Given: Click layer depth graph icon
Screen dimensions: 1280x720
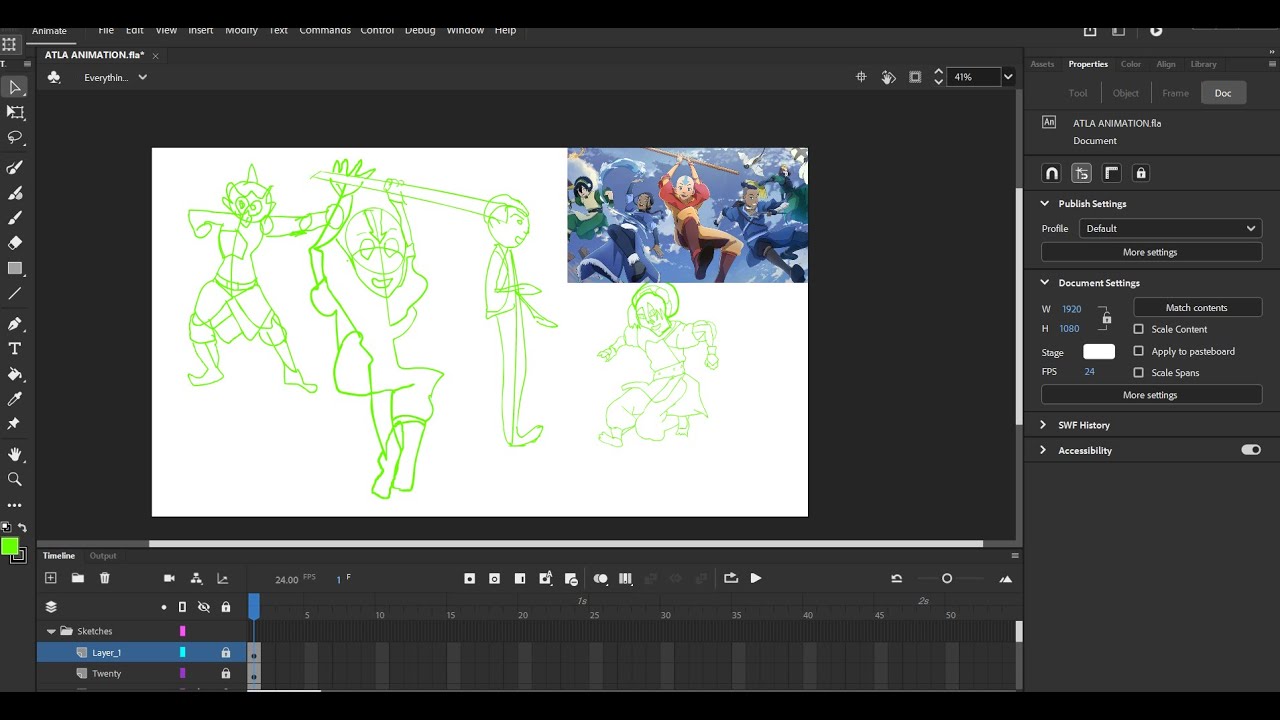Looking at the screenshot, I should pos(223,578).
